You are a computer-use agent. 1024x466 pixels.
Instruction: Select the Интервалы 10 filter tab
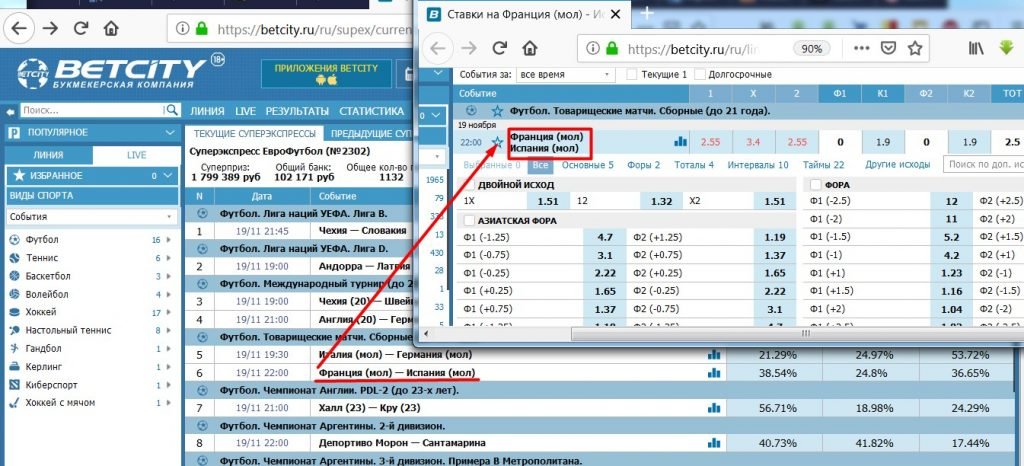pos(758,165)
